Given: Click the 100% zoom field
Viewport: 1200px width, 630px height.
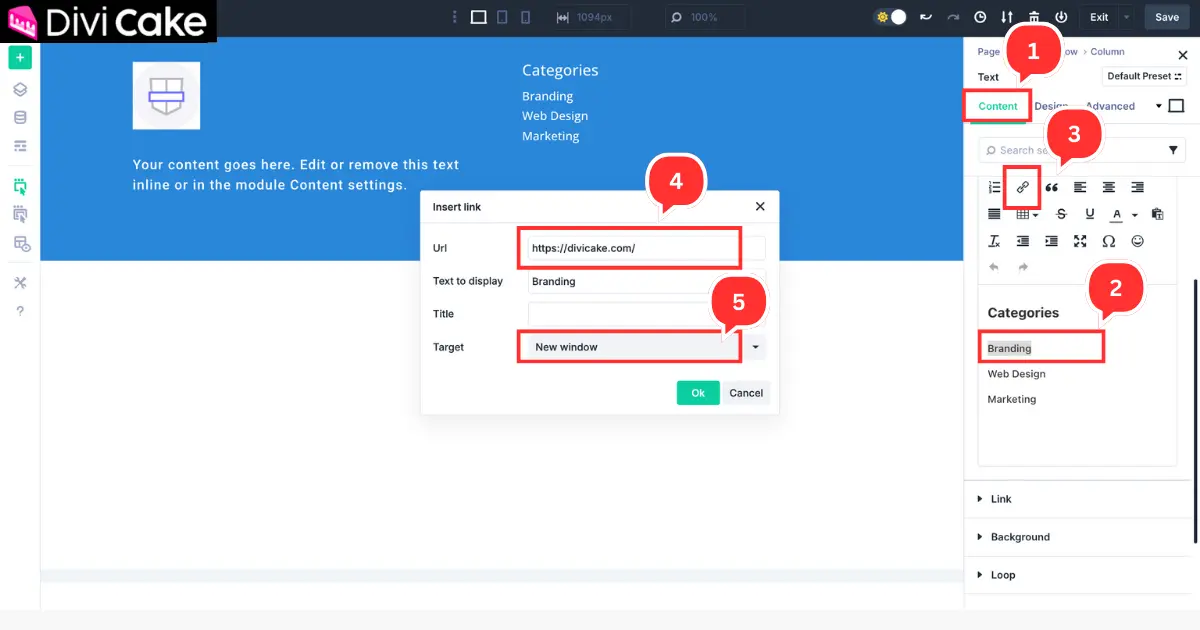Looking at the screenshot, I should pos(705,17).
